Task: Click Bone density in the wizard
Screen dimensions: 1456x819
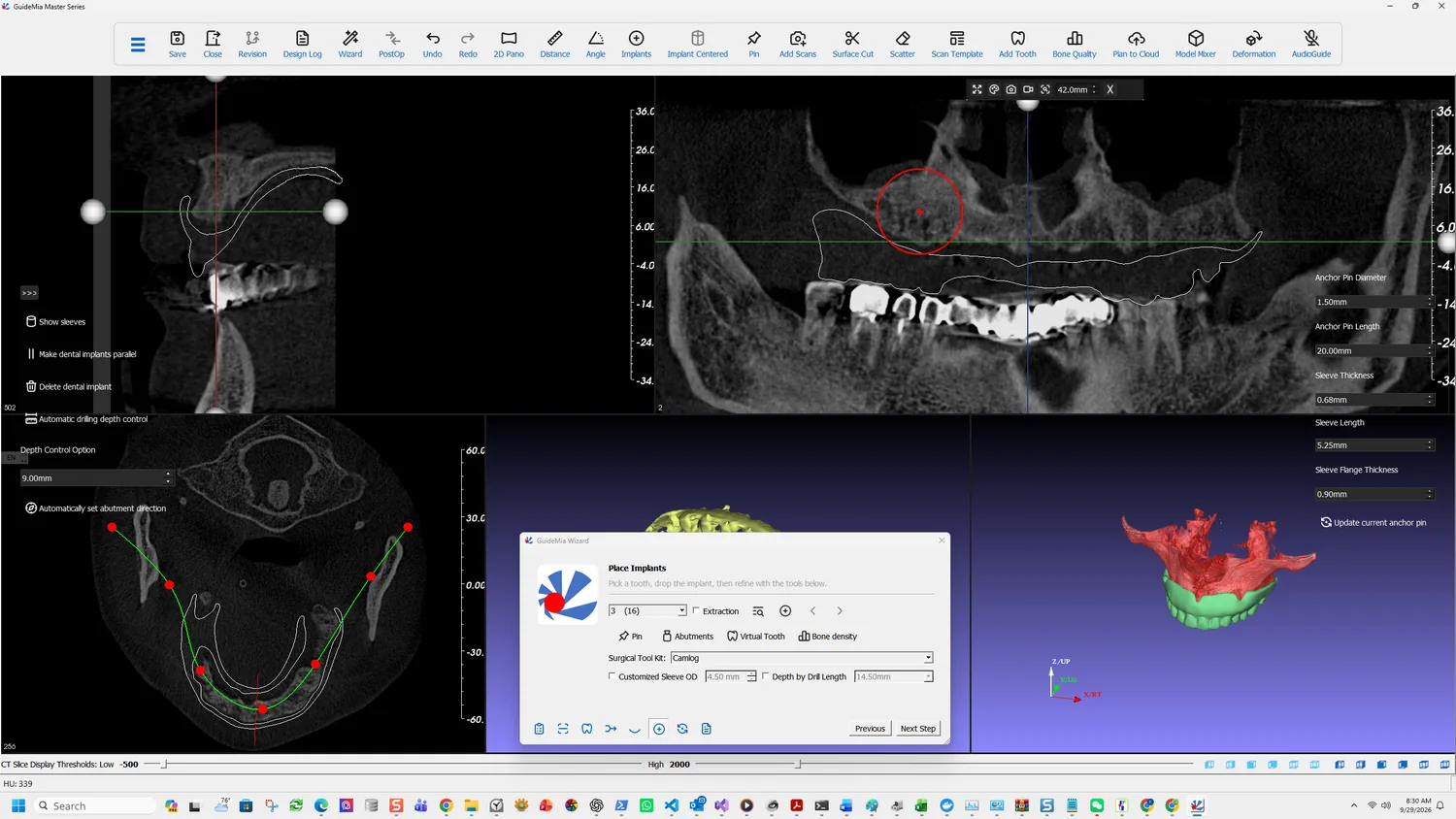Action: [x=827, y=637]
